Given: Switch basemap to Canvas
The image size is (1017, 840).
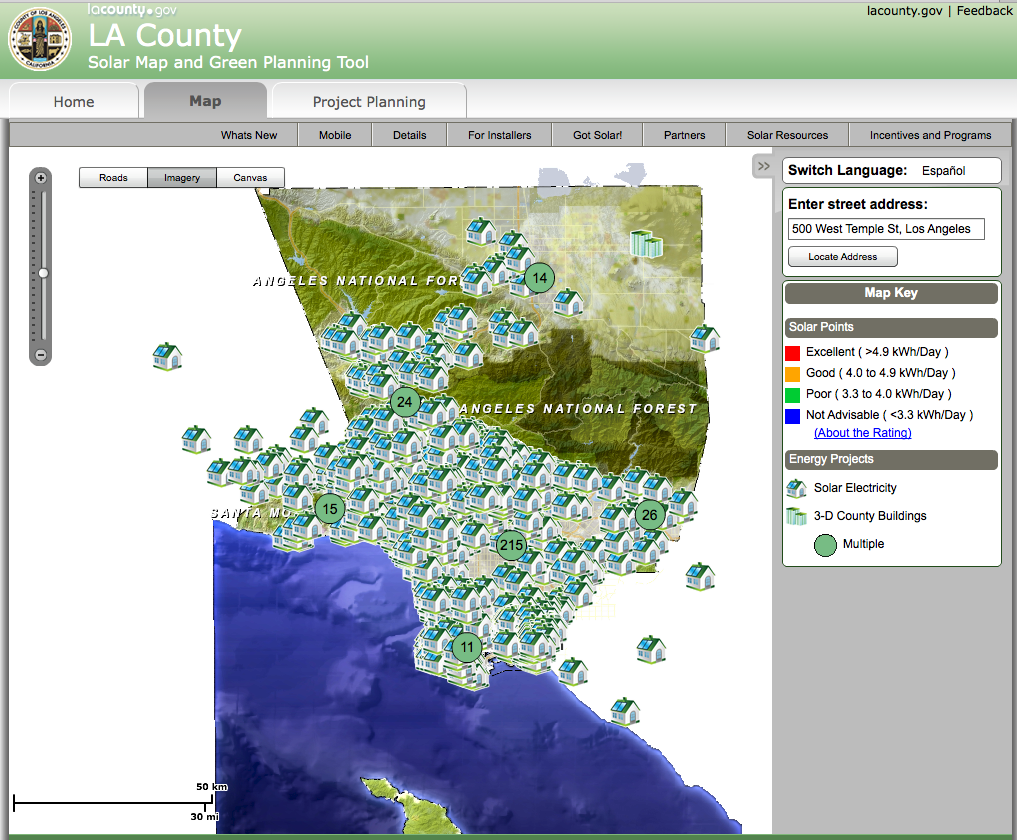Looking at the screenshot, I should 250,178.
